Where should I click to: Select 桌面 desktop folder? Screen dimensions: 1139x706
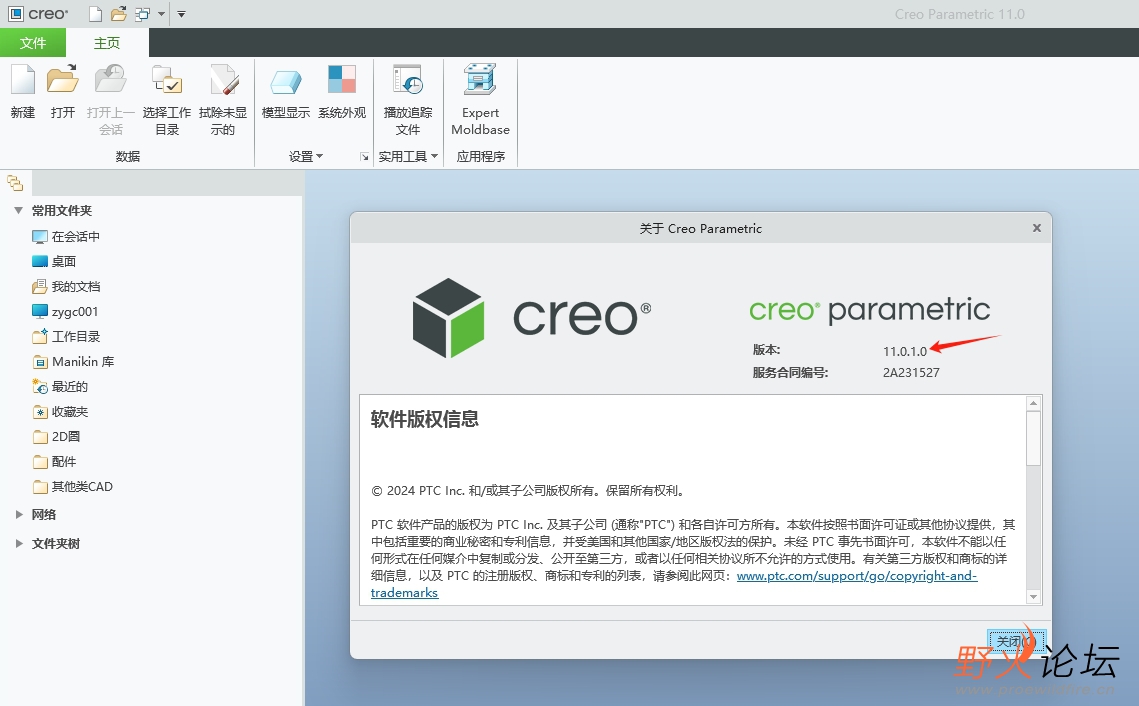point(54,261)
